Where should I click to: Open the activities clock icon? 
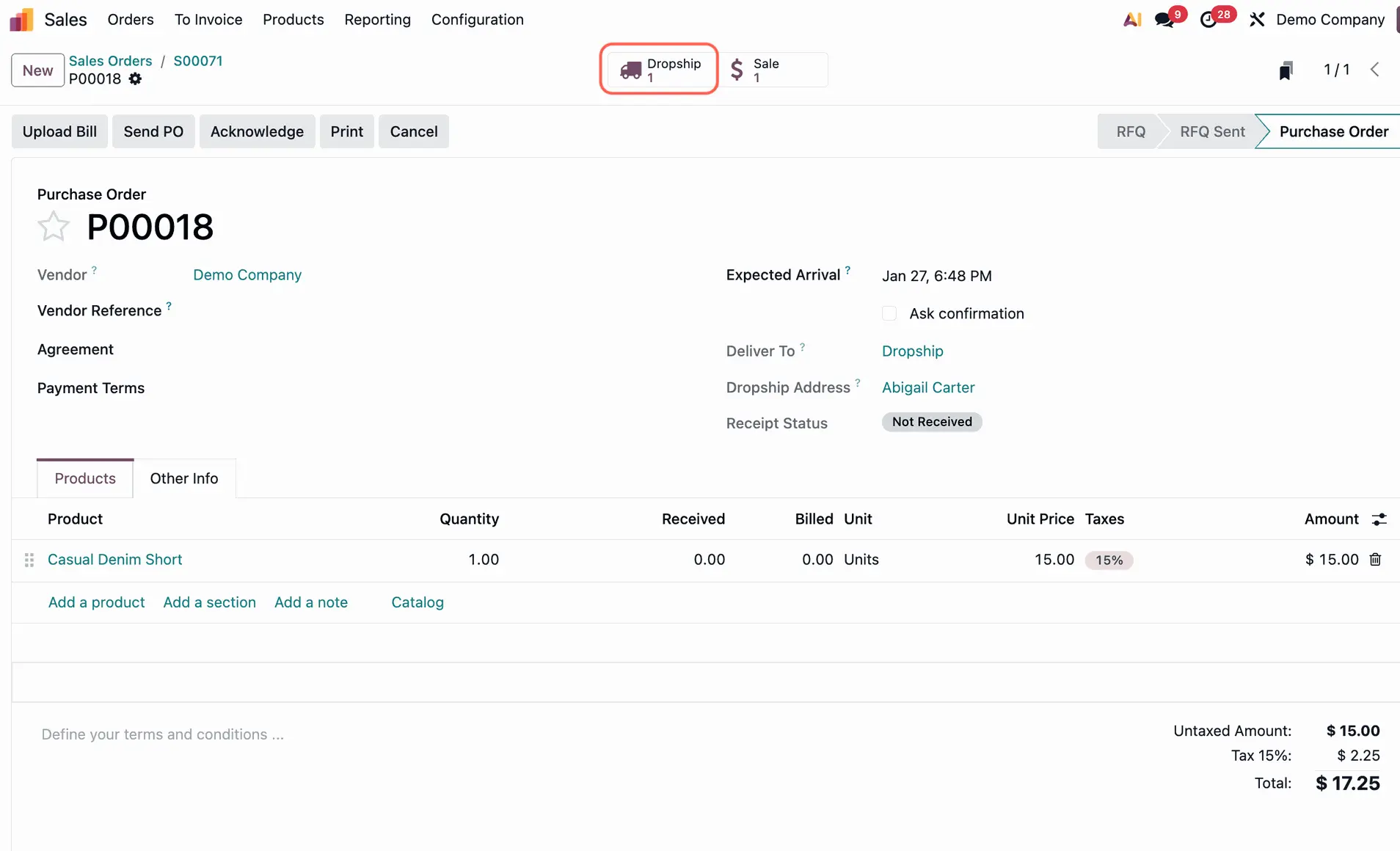[x=1208, y=20]
